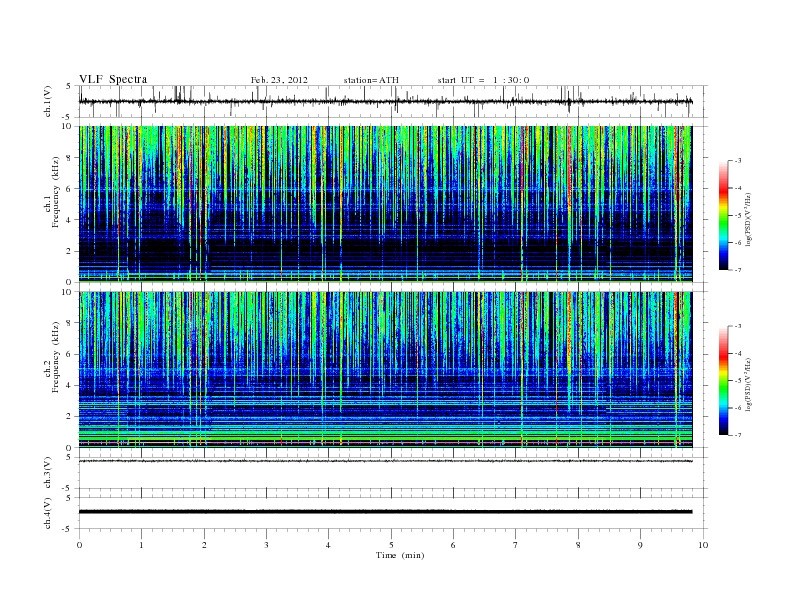Screen dimensions: 792x612
Task: Click time axis tick label "6"
Action: coord(453,545)
